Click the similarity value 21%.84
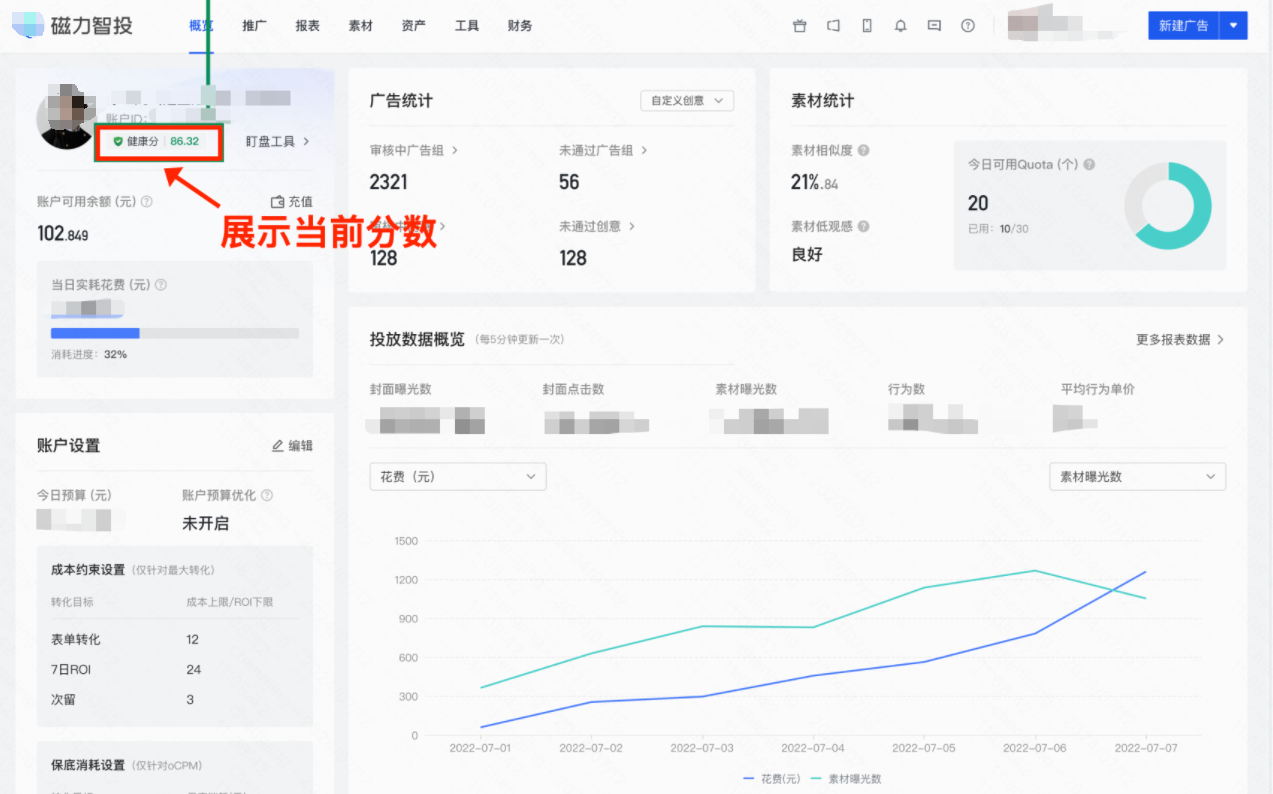 (815, 182)
